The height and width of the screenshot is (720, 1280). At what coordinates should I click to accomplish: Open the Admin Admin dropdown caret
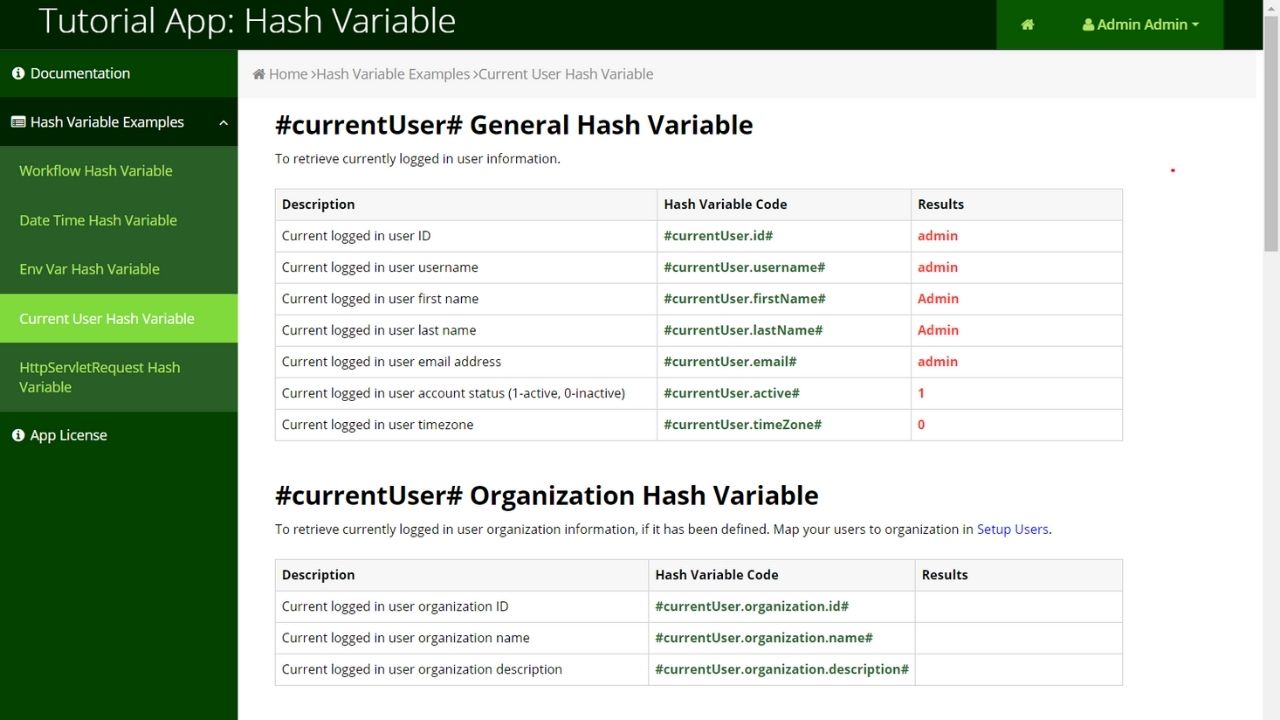[1195, 25]
